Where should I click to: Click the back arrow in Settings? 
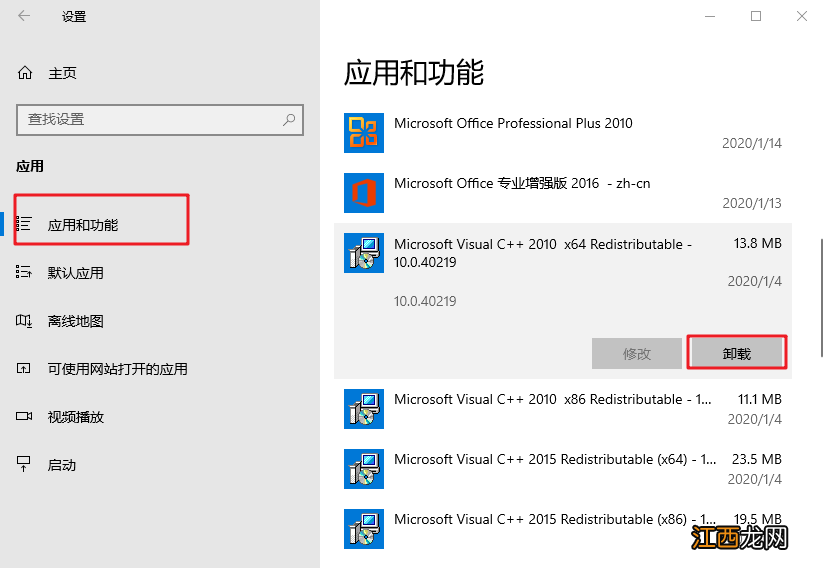point(24,16)
